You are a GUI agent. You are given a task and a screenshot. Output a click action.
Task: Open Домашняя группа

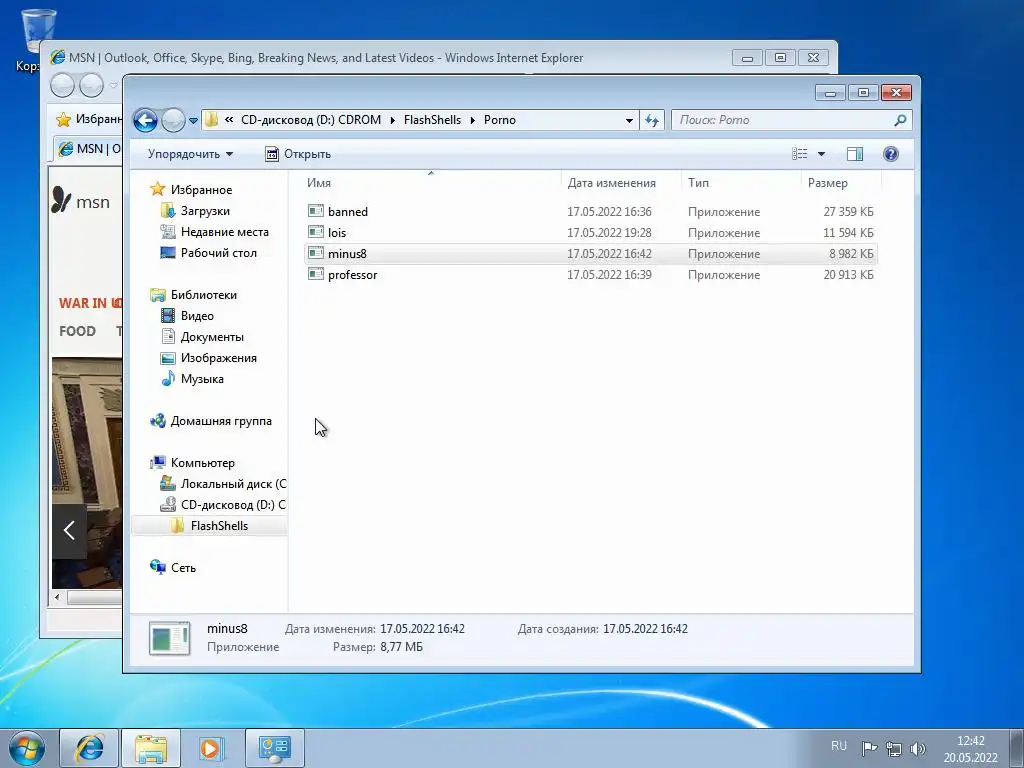coord(221,421)
